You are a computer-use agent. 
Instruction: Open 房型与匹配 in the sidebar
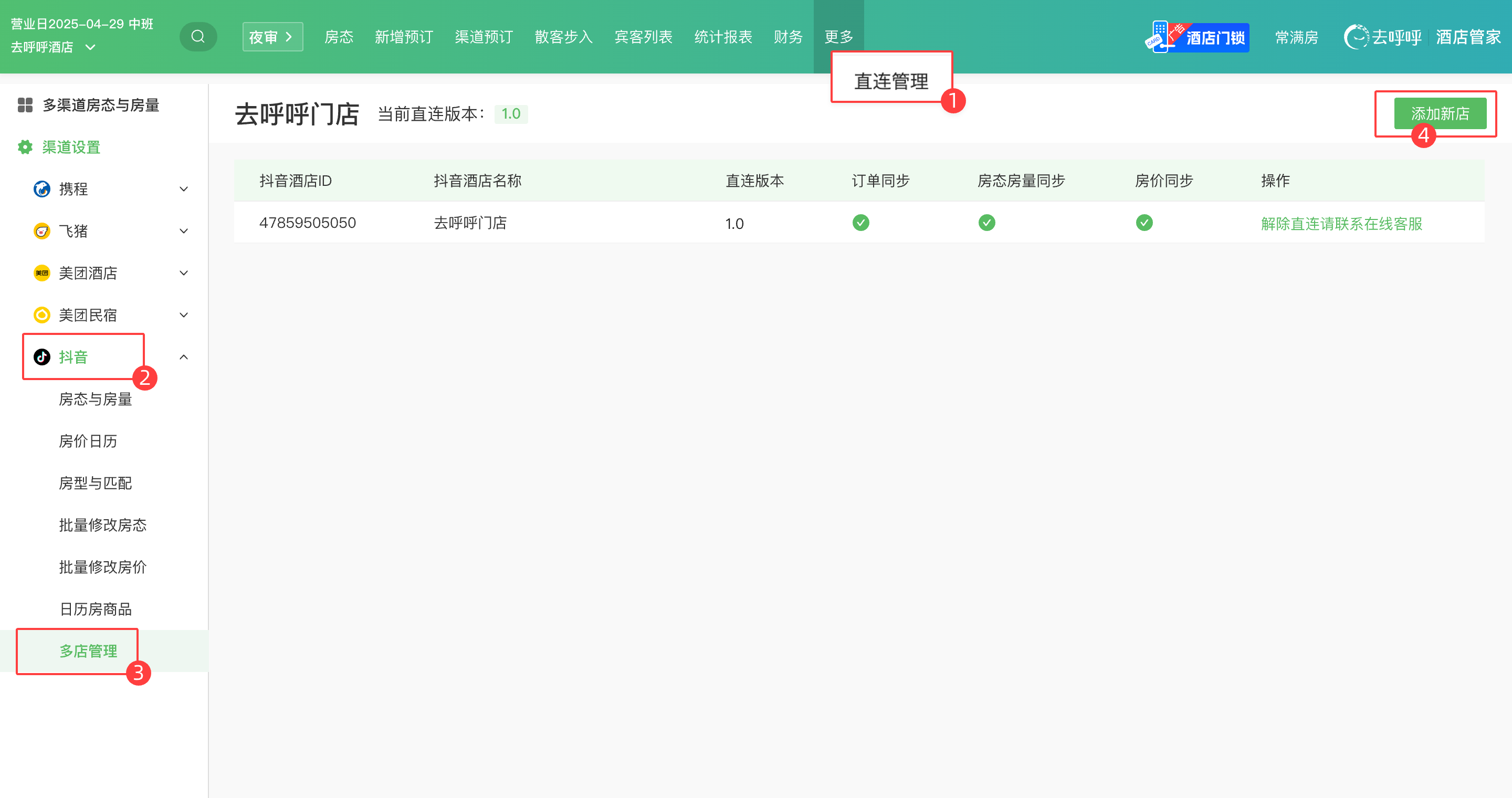click(95, 483)
